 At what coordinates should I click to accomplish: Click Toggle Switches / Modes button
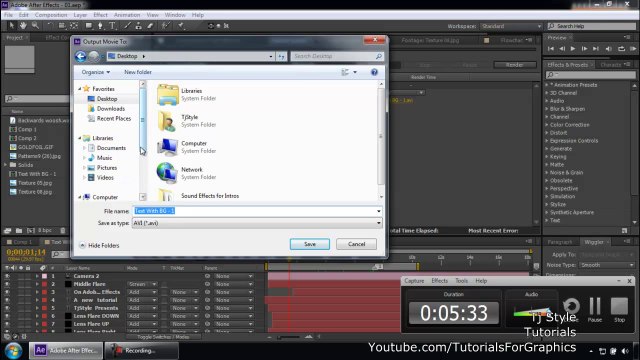pyautogui.click(x=163, y=337)
